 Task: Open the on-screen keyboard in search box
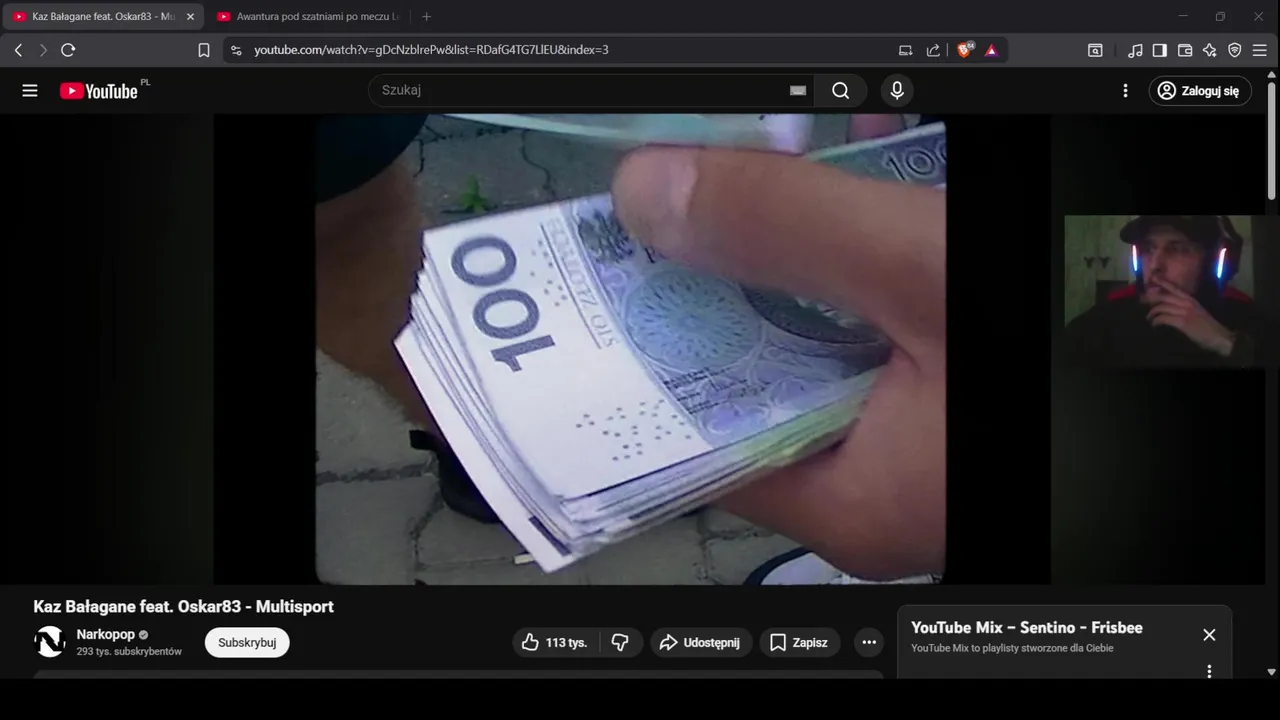(798, 90)
